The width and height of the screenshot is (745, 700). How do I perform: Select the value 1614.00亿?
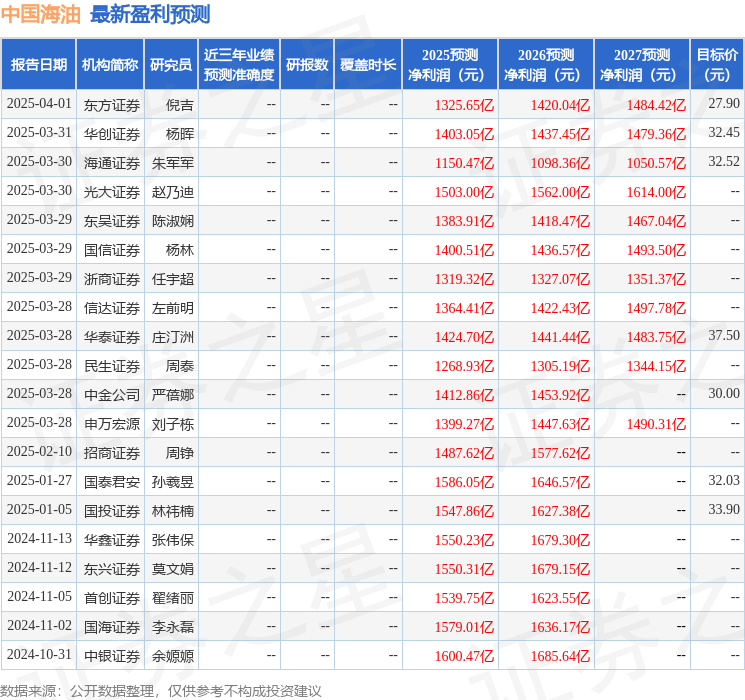[657, 192]
